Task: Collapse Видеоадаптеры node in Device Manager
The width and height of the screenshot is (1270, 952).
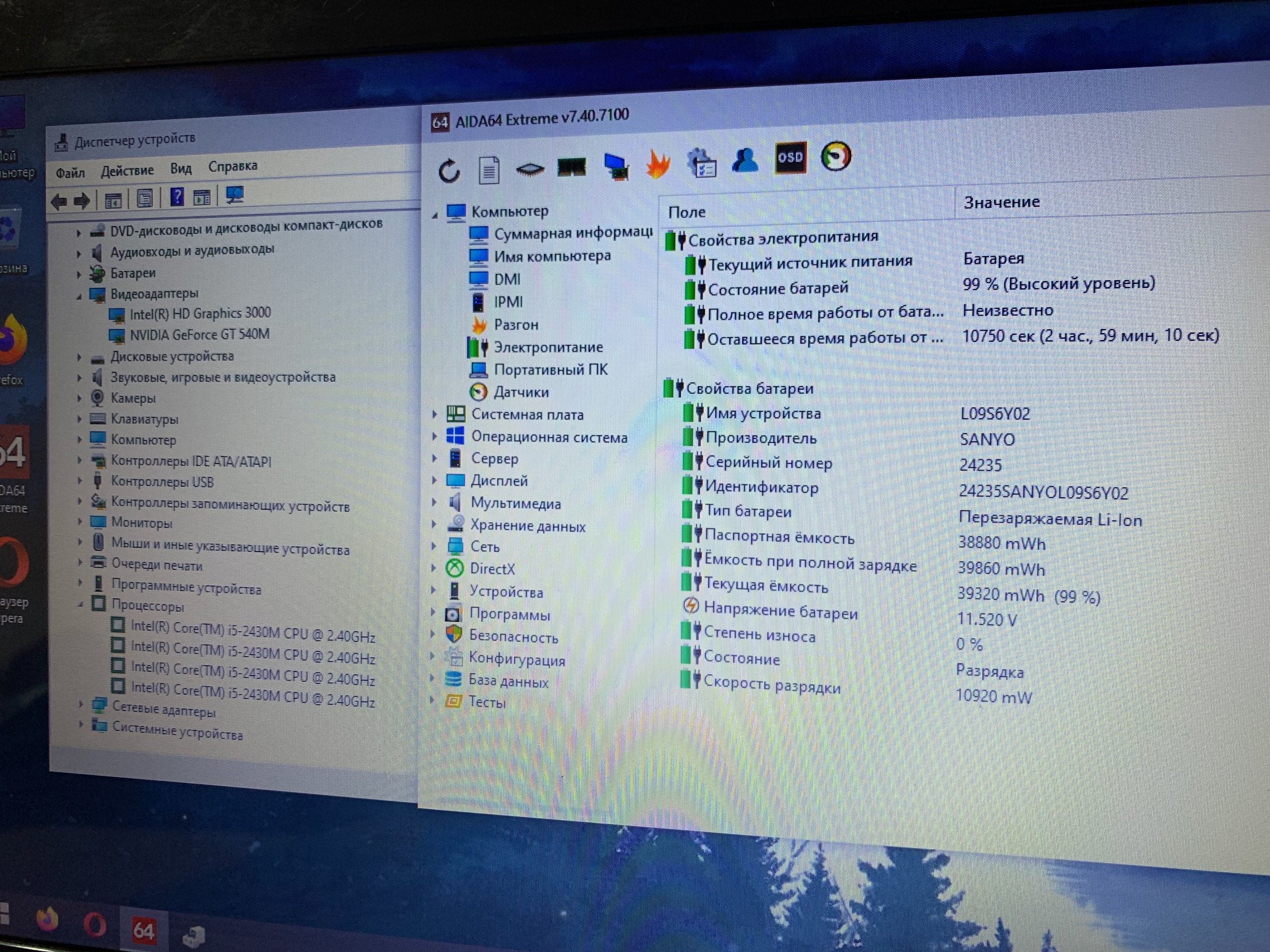Action: (x=79, y=296)
